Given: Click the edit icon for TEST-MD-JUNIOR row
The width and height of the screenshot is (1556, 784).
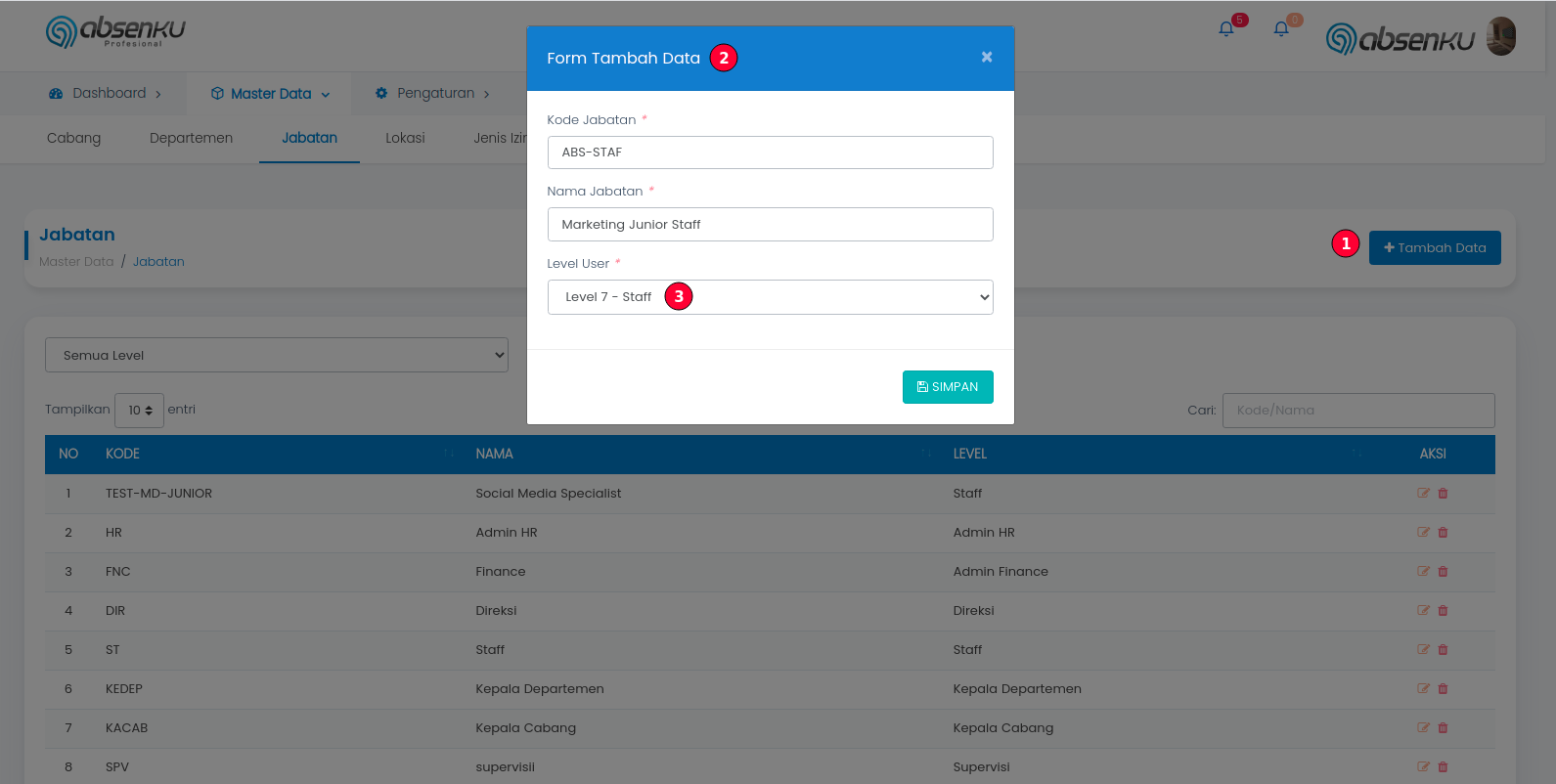Looking at the screenshot, I should click(x=1423, y=494).
